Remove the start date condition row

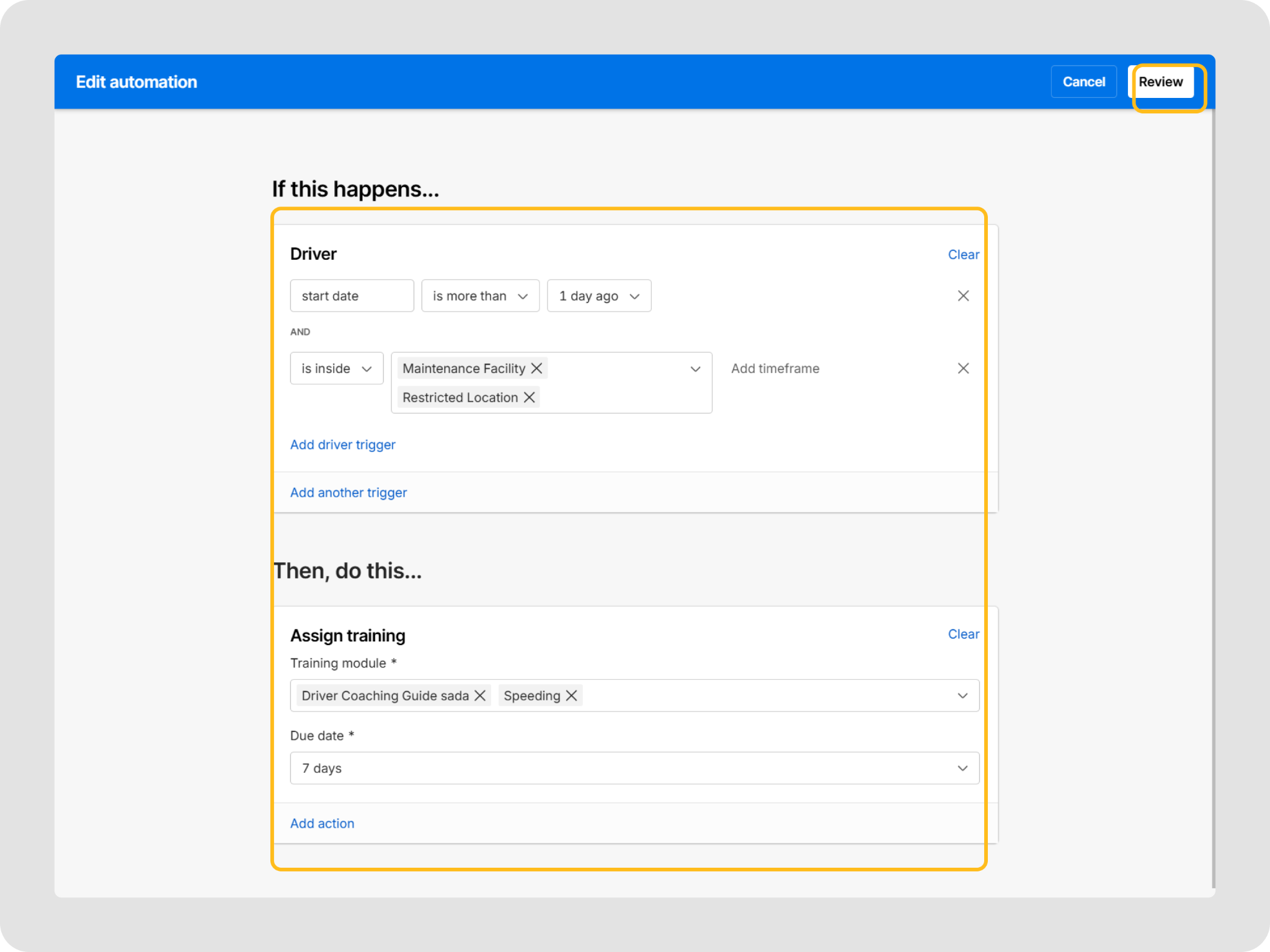(x=962, y=296)
